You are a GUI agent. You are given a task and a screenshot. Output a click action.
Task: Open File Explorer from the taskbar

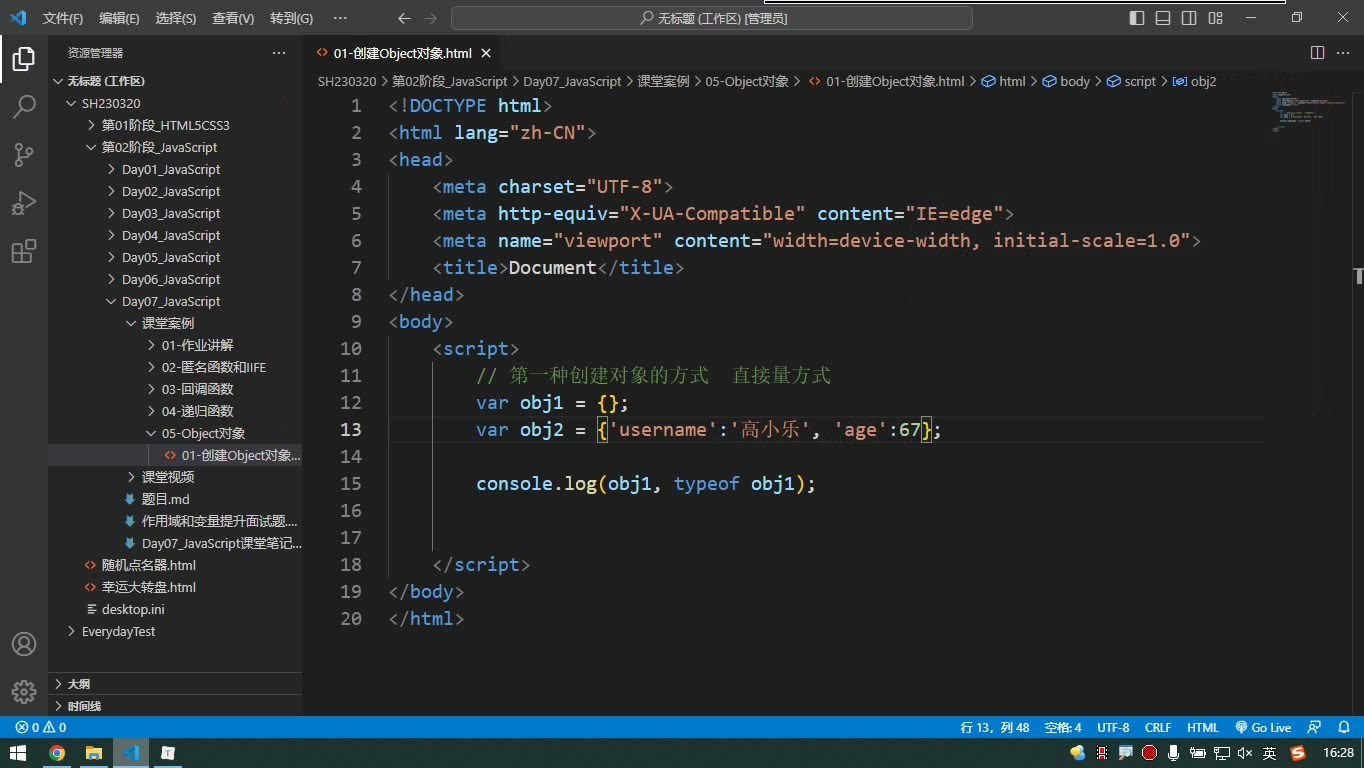pos(94,753)
